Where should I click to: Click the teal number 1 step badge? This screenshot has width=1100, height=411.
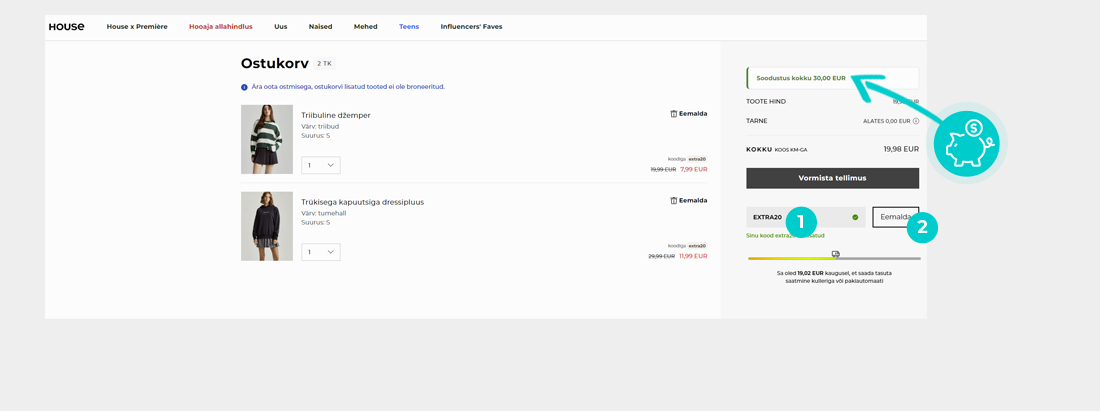coord(800,223)
